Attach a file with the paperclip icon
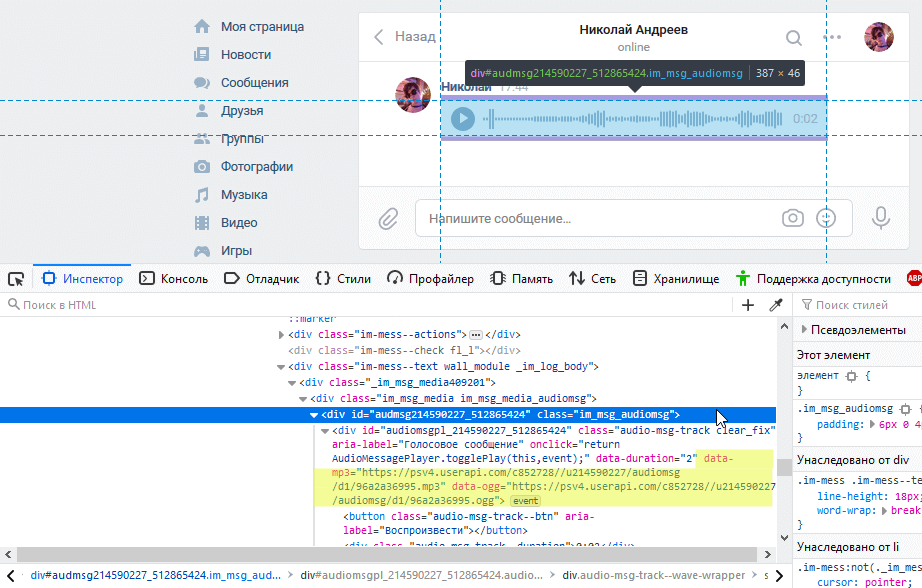 point(388,219)
